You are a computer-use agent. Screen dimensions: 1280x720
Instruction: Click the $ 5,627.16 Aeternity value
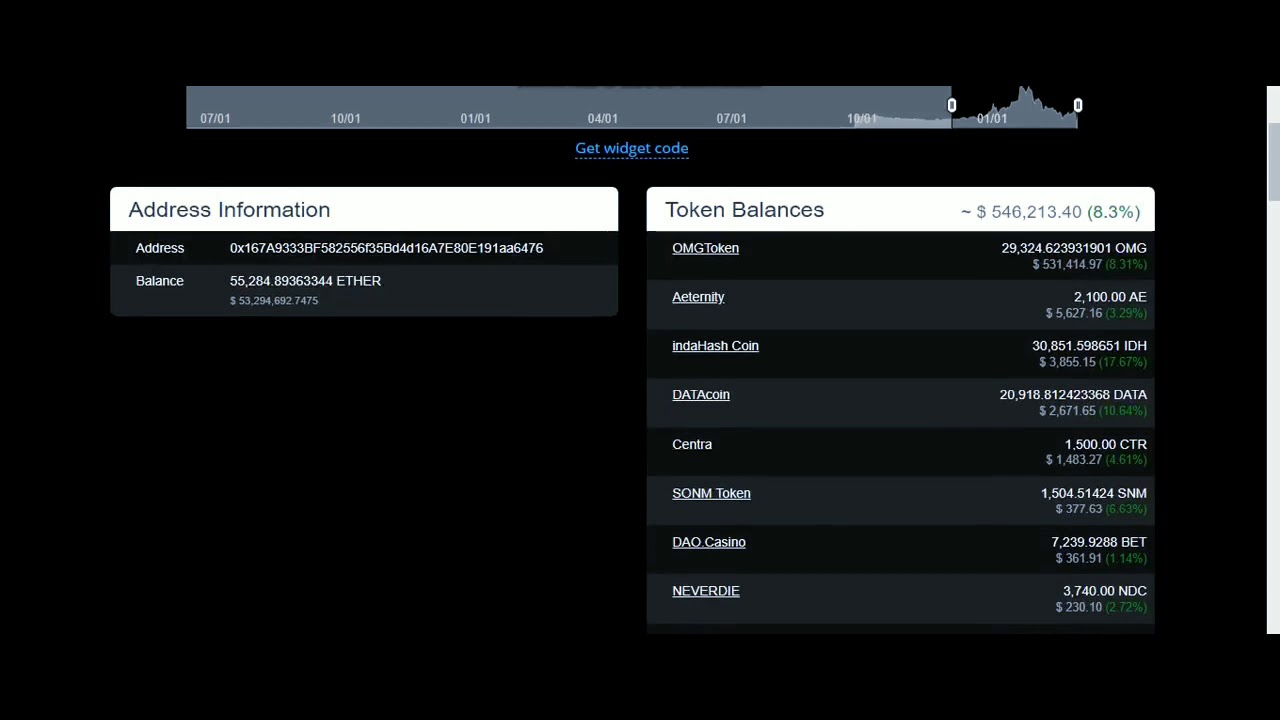point(1074,314)
